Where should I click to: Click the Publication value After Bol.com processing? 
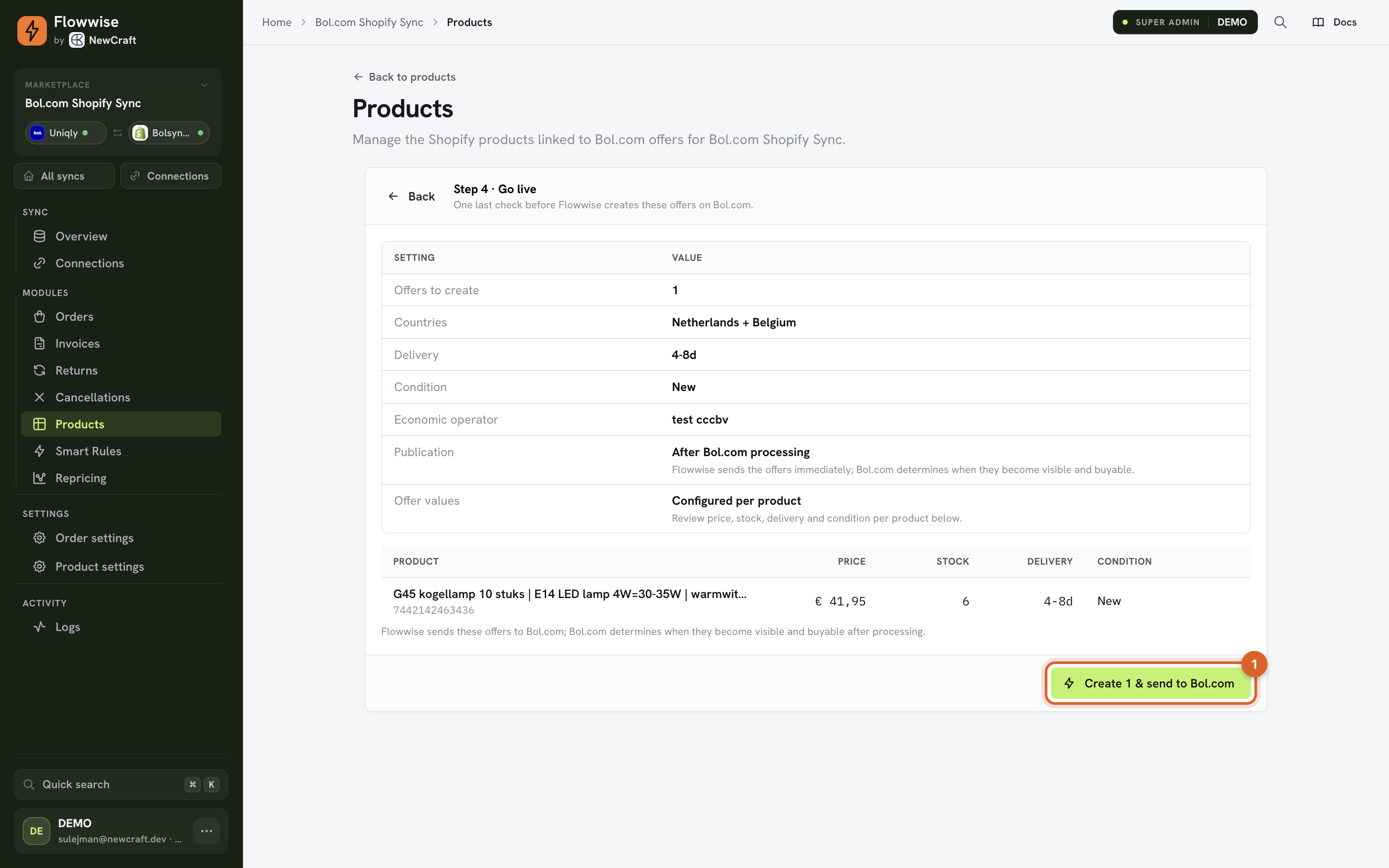741,452
